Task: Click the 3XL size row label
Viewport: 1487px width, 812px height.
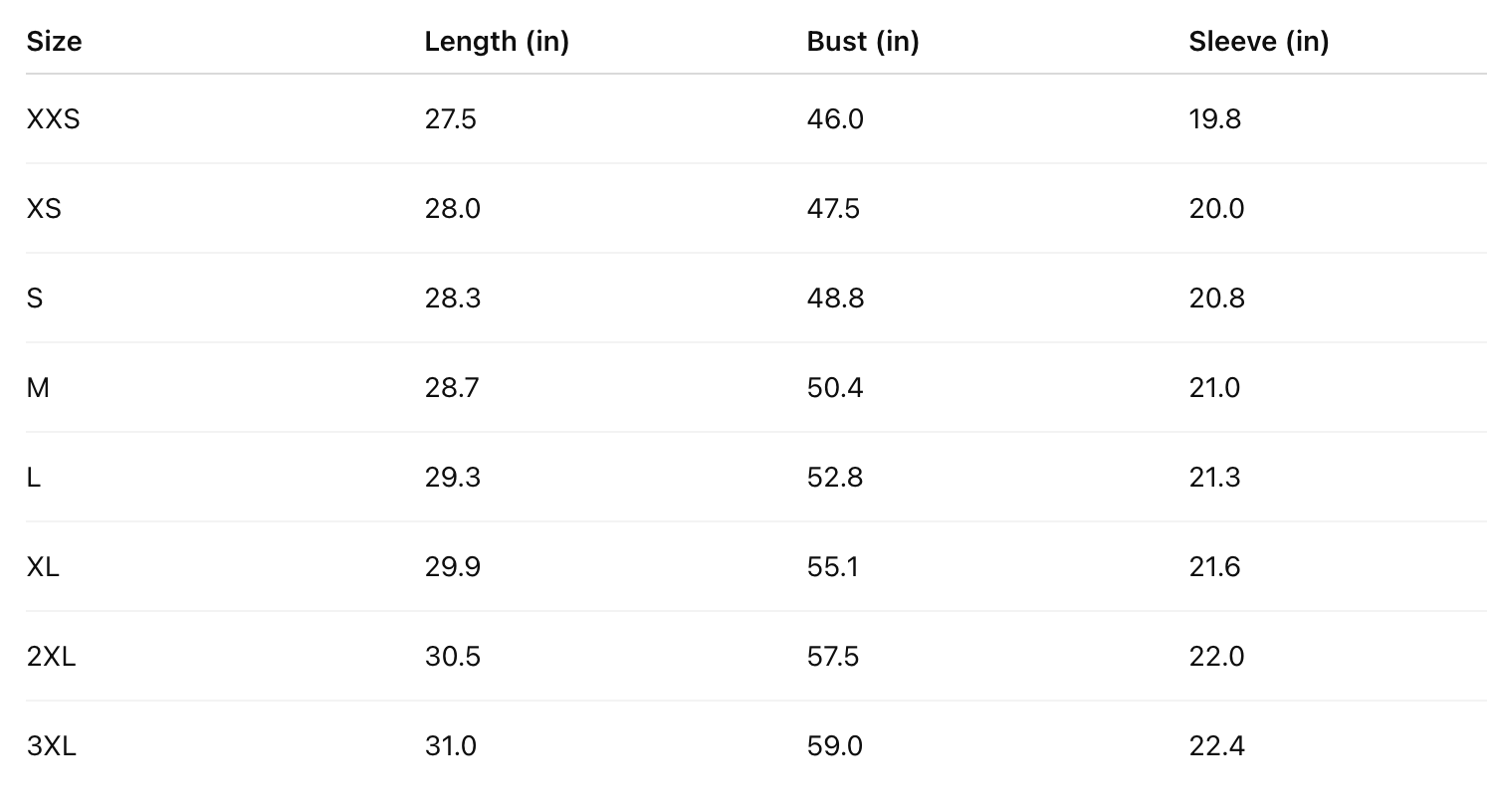Action: (51, 746)
